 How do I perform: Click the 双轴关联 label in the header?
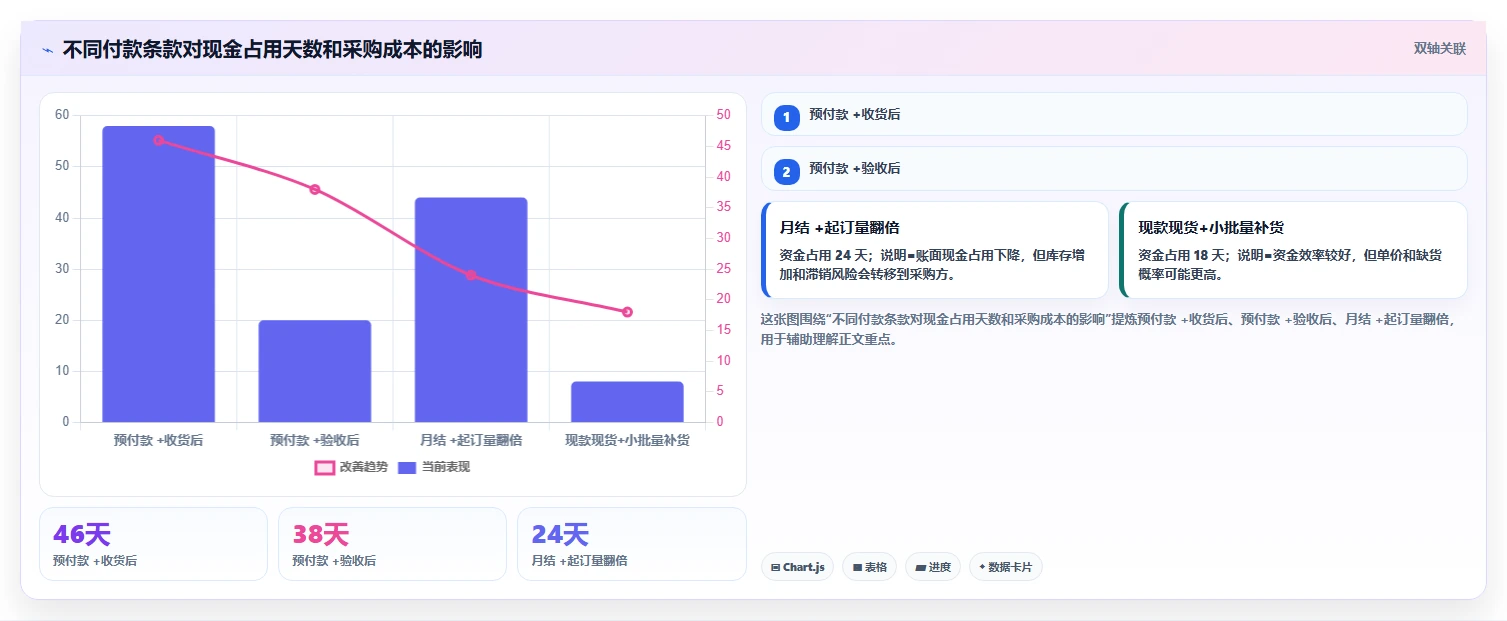click(1439, 49)
